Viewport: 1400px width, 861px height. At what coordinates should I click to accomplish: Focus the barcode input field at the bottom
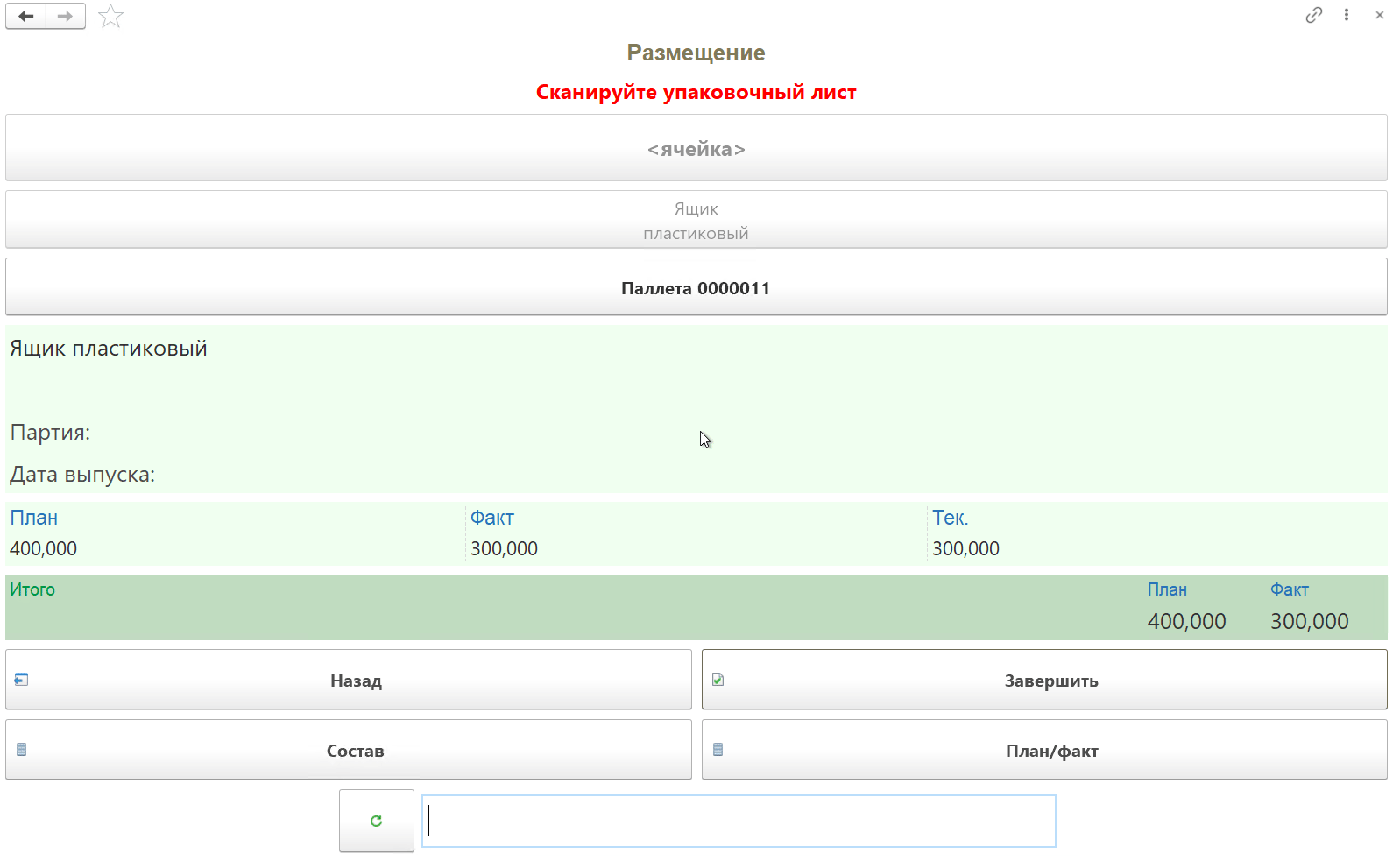pyautogui.click(x=739, y=821)
